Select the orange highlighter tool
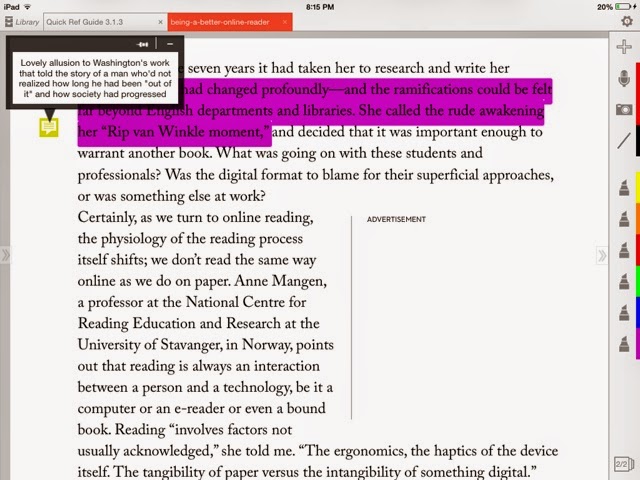 coord(624,219)
